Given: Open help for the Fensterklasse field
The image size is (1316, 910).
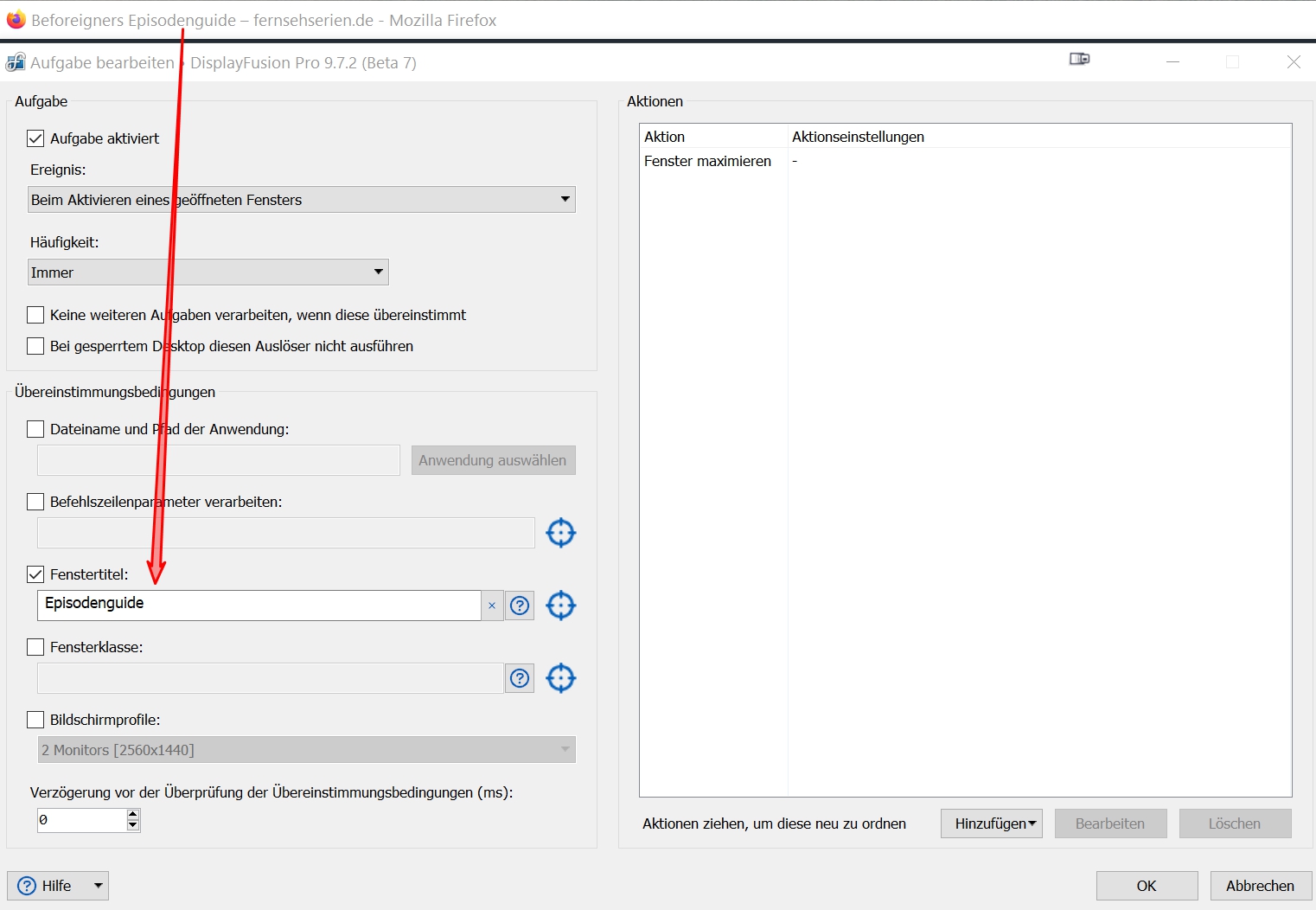Looking at the screenshot, I should click(x=520, y=678).
